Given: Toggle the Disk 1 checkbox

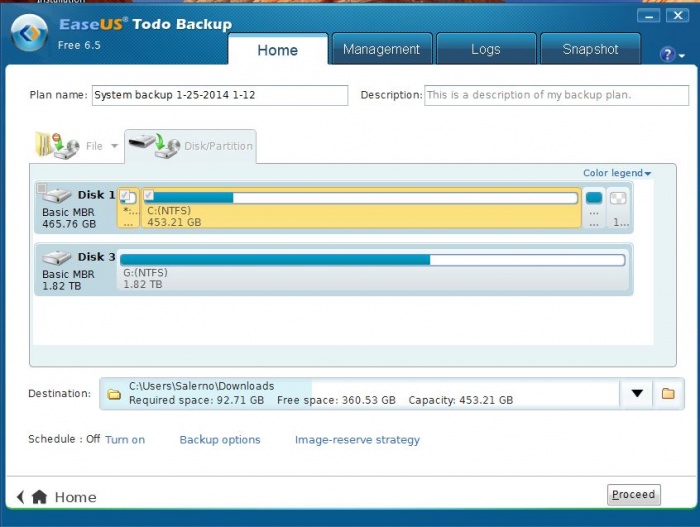Looking at the screenshot, I should coord(42,188).
